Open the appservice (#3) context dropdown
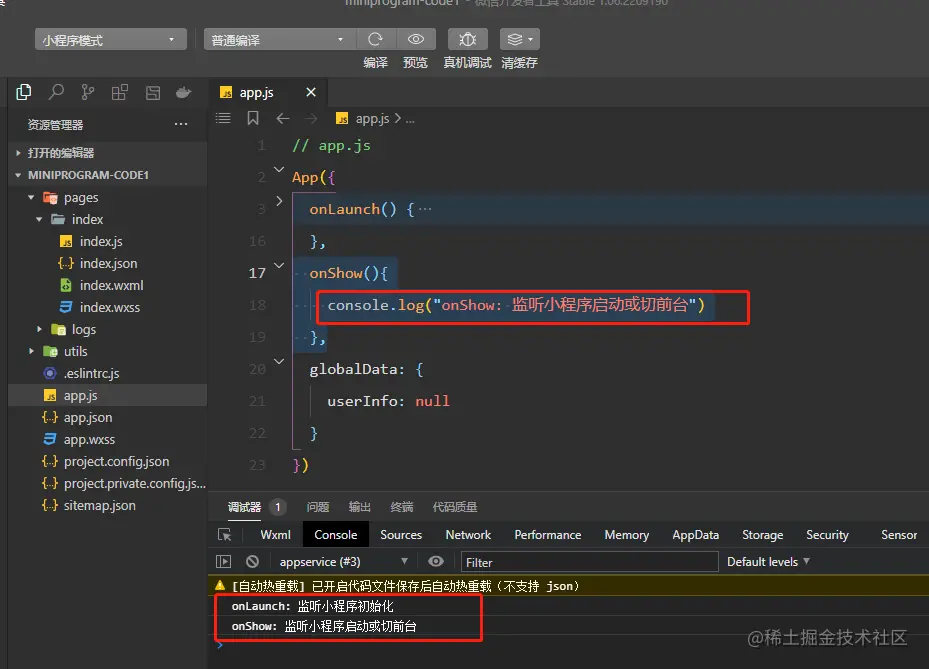 pyautogui.click(x=344, y=561)
